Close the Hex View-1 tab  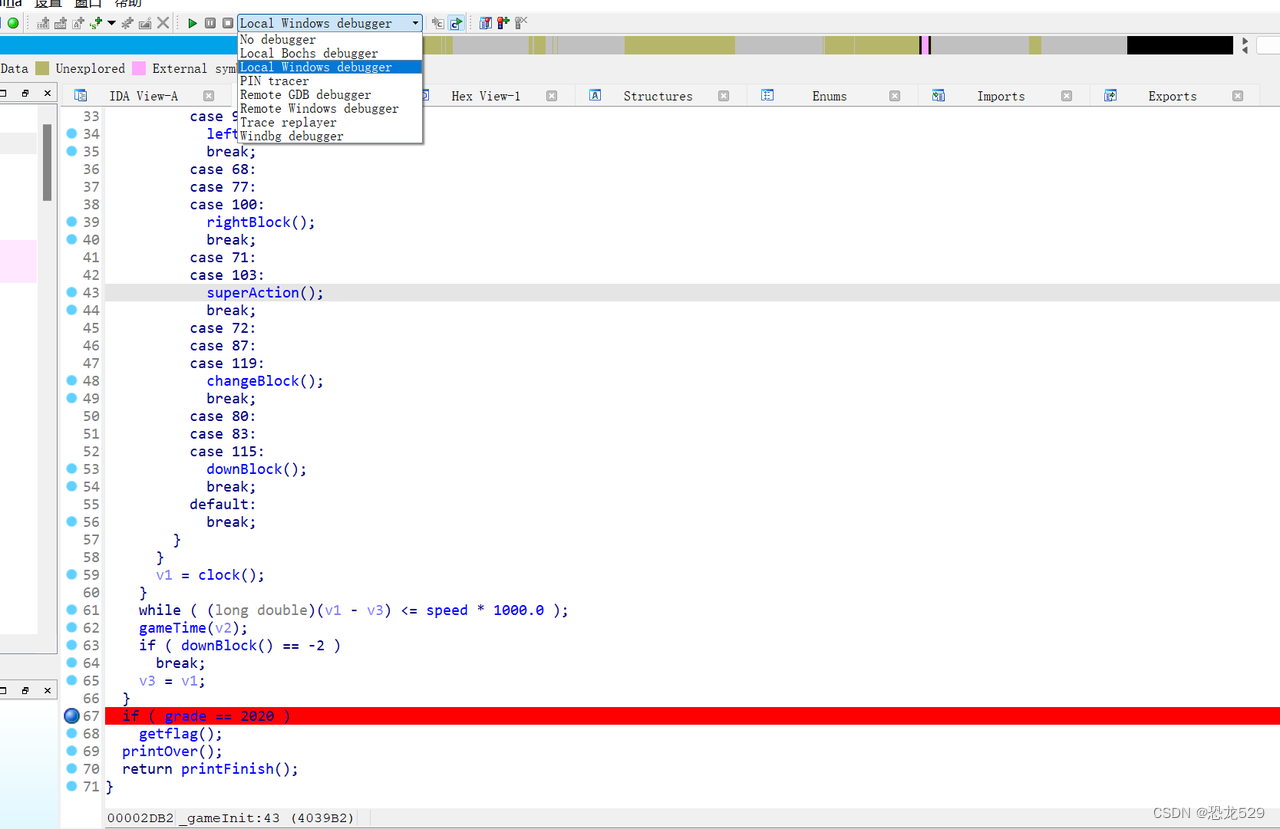(x=552, y=96)
